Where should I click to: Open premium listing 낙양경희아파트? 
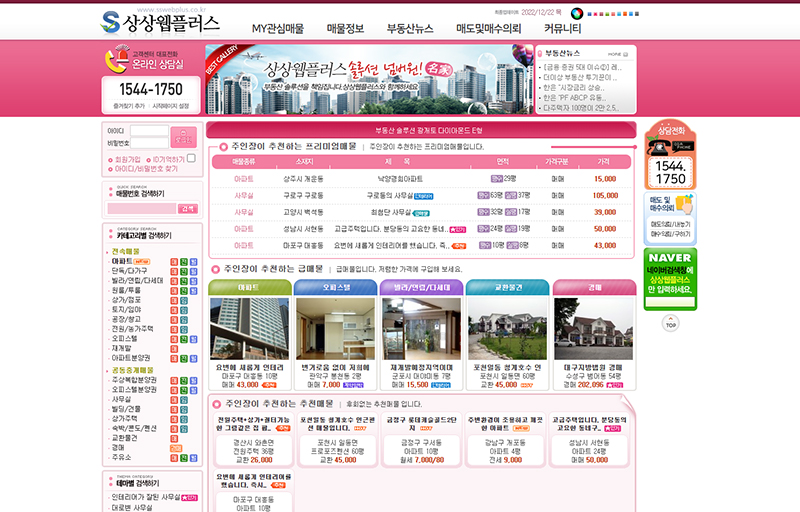click(399, 179)
